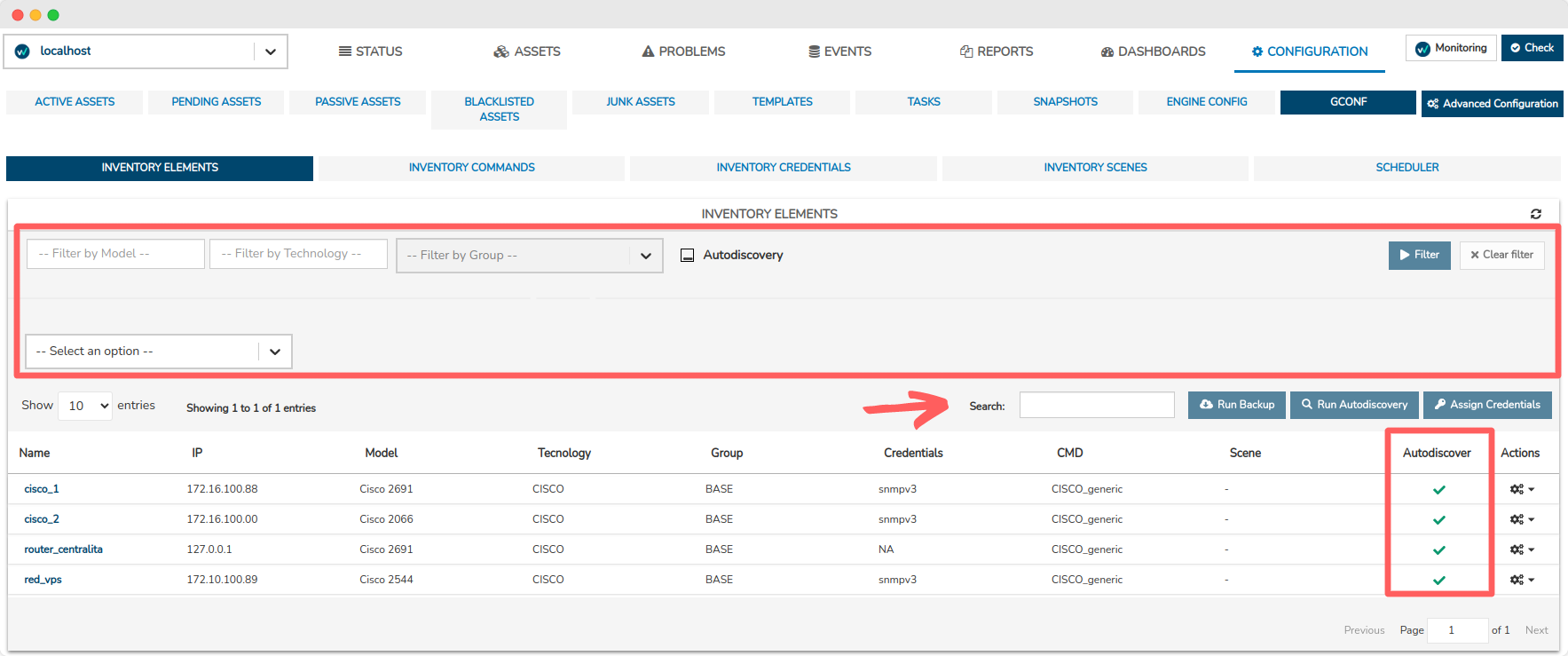
Task: Open the Inventory Credentials tab
Action: [x=784, y=168]
